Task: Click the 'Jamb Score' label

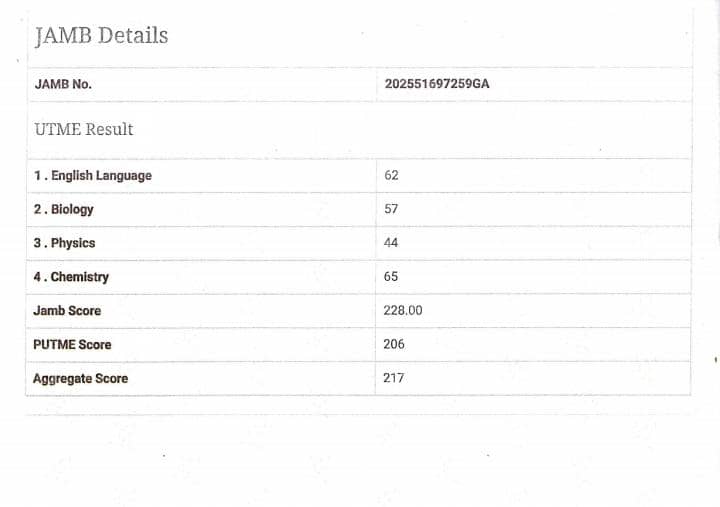Action: pyautogui.click(x=67, y=311)
